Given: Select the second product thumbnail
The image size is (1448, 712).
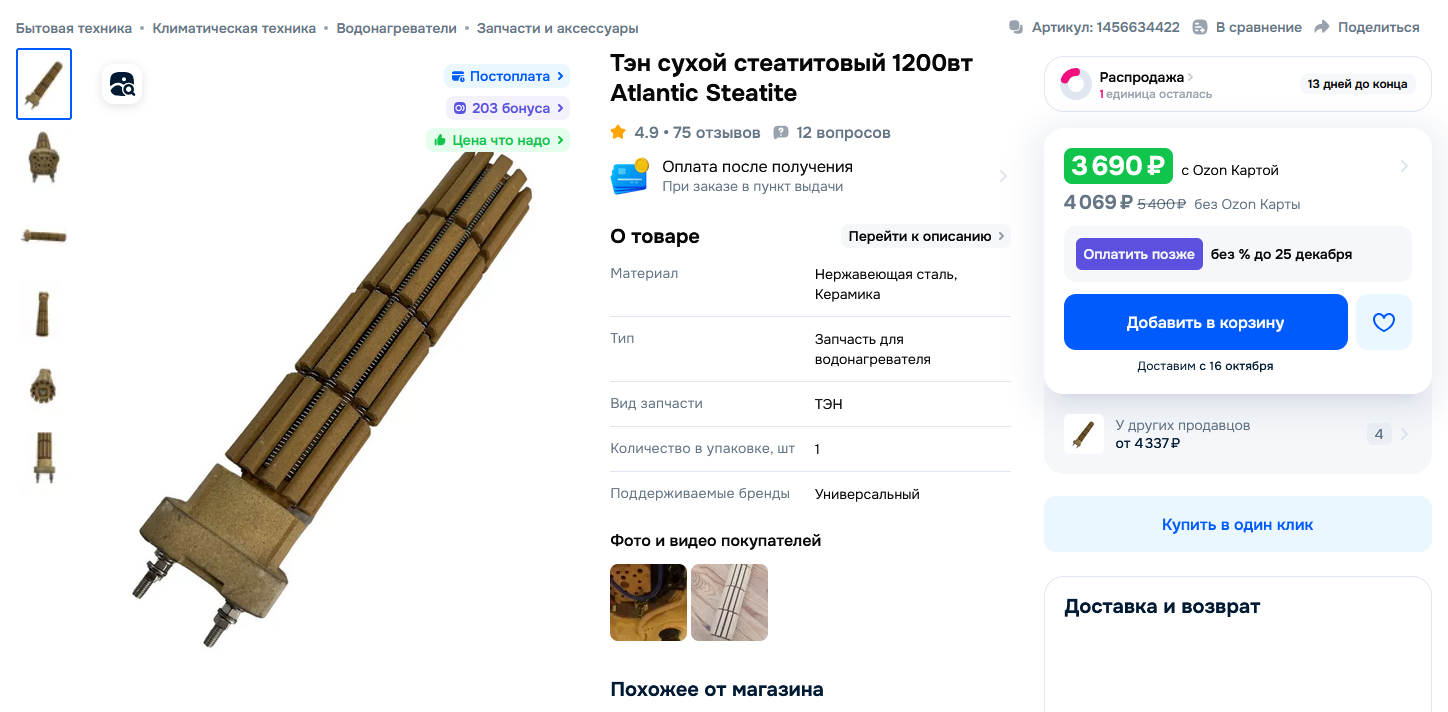Looking at the screenshot, I should pos(44,157).
